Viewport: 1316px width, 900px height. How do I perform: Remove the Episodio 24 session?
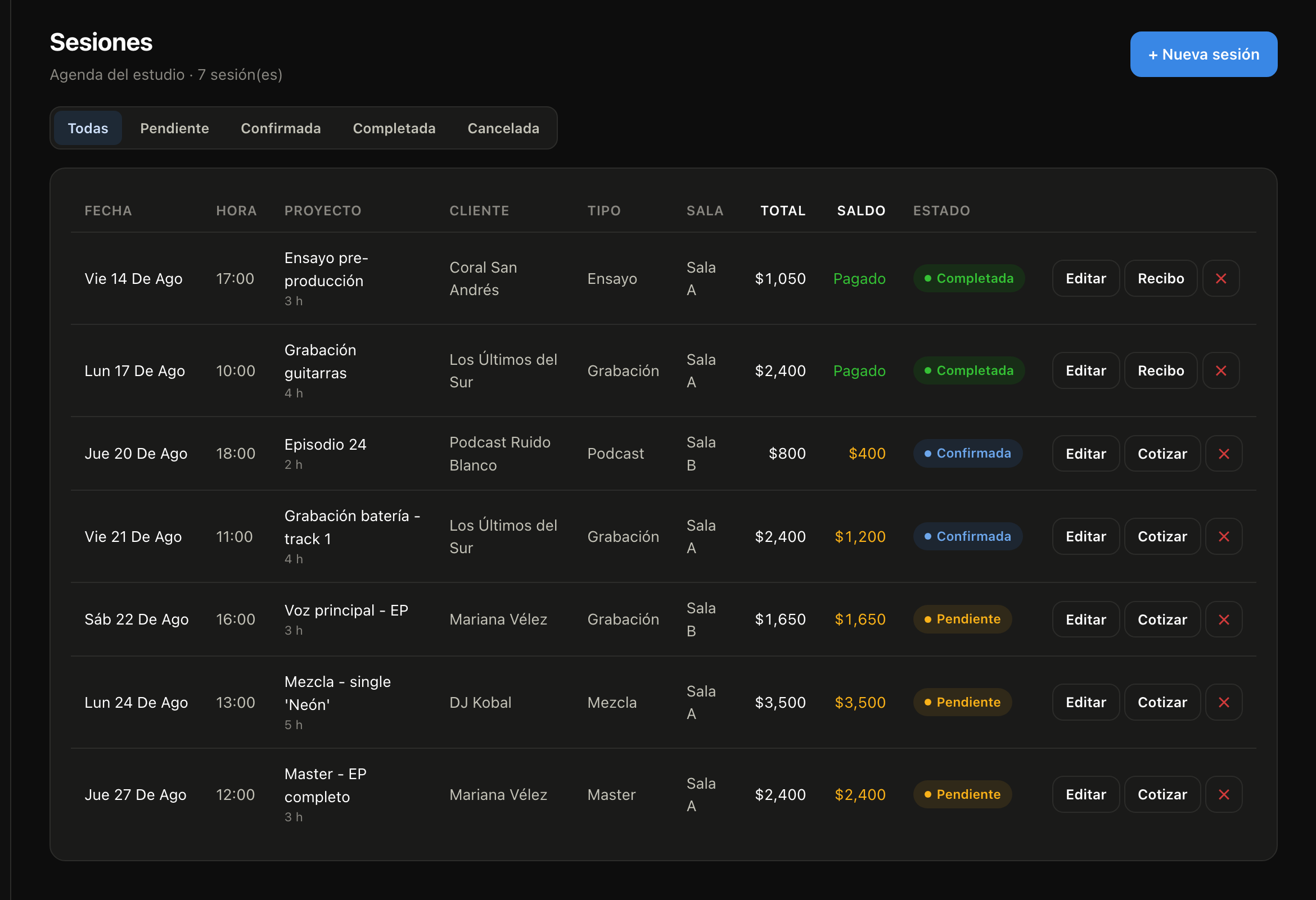[x=1224, y=454]
